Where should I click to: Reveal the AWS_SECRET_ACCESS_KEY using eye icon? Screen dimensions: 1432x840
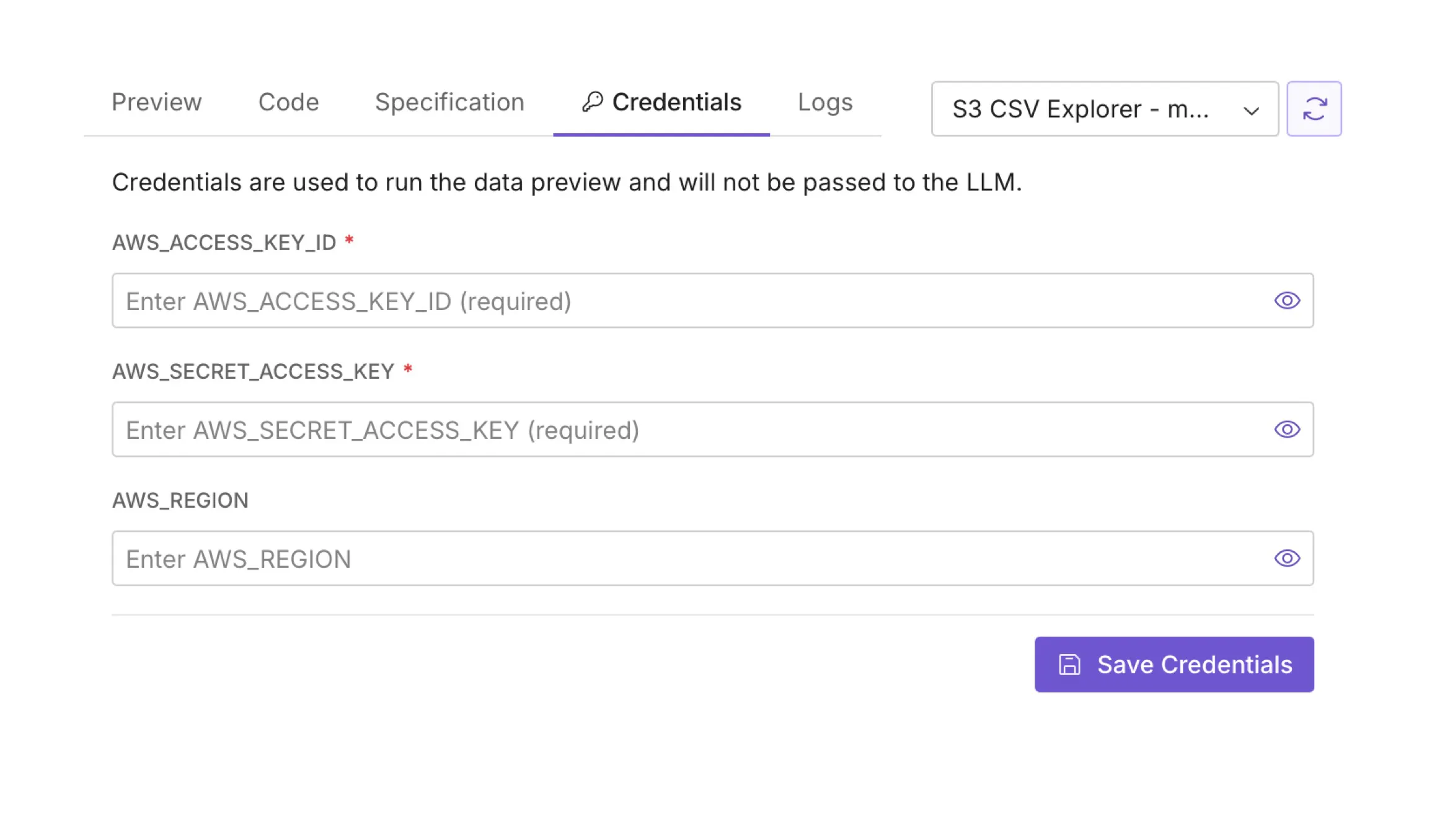[x=1286, y=430]
